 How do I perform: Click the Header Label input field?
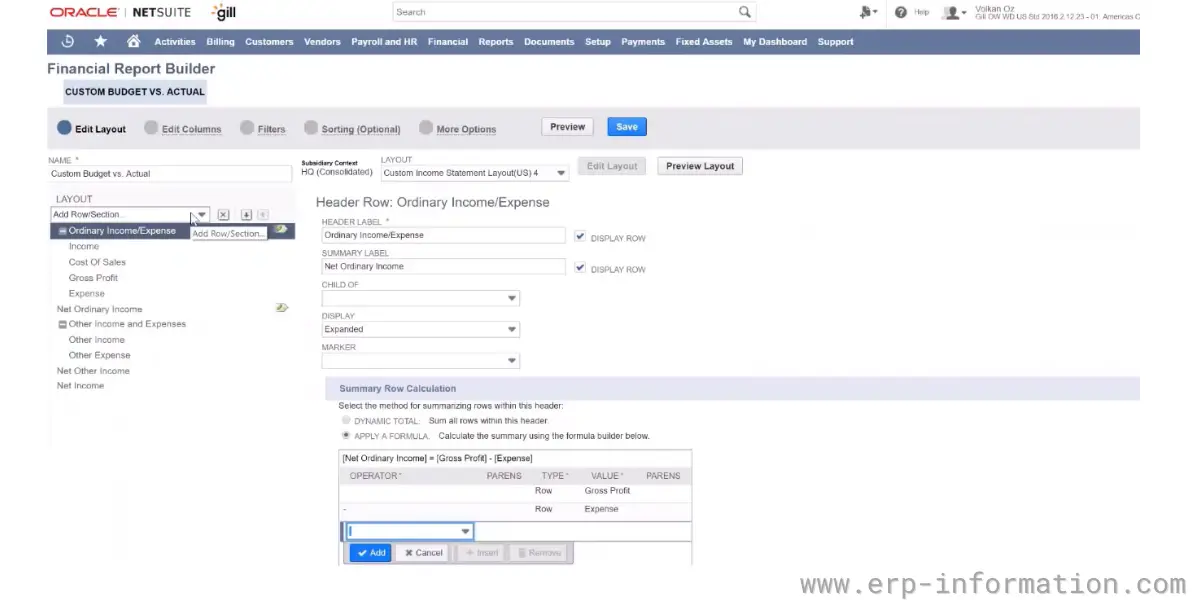coord(443,236)
